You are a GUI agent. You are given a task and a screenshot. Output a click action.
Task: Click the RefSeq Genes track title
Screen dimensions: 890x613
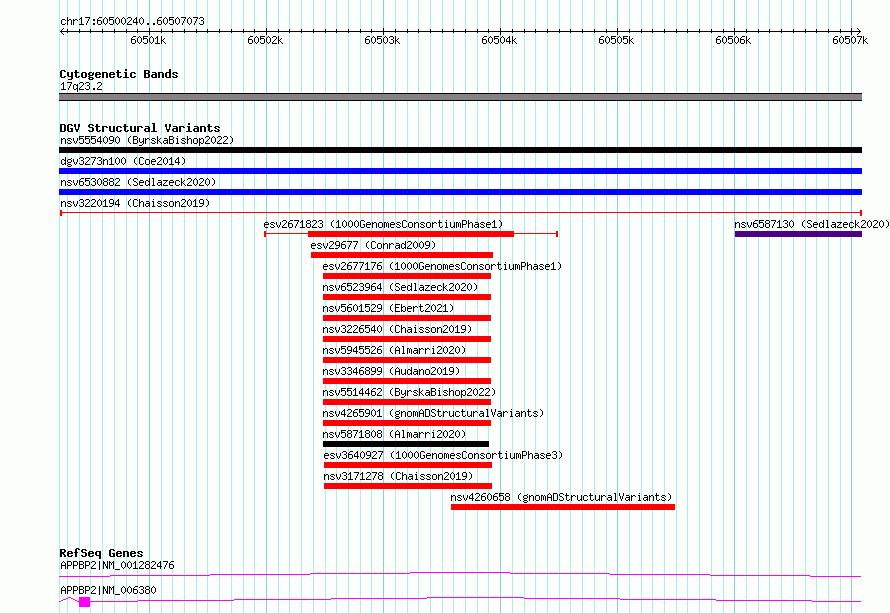[x=101, y=553]
